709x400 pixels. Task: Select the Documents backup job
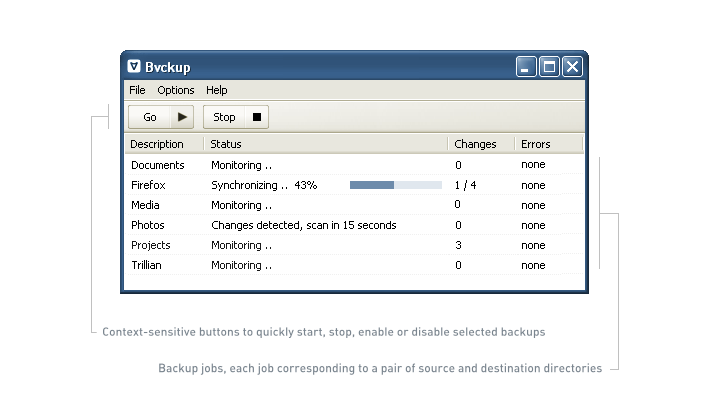[158, 165]
